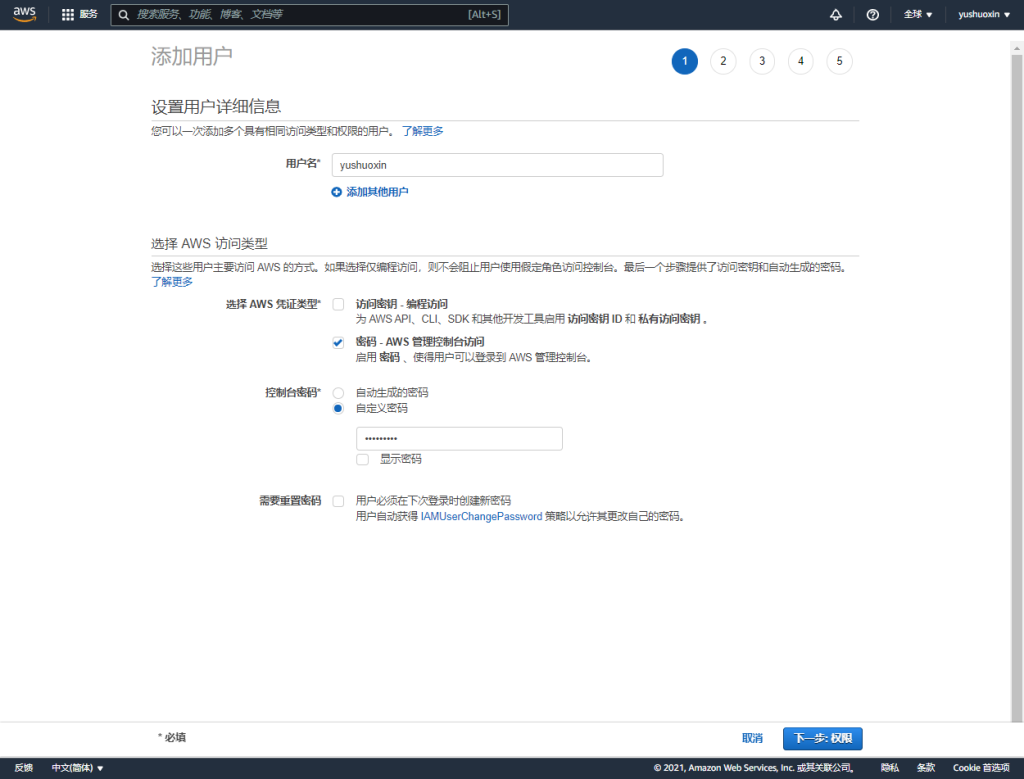Enable access key programmatic access checkbox
This screenshot has width=1024, height=779.
tap(338, 304)
